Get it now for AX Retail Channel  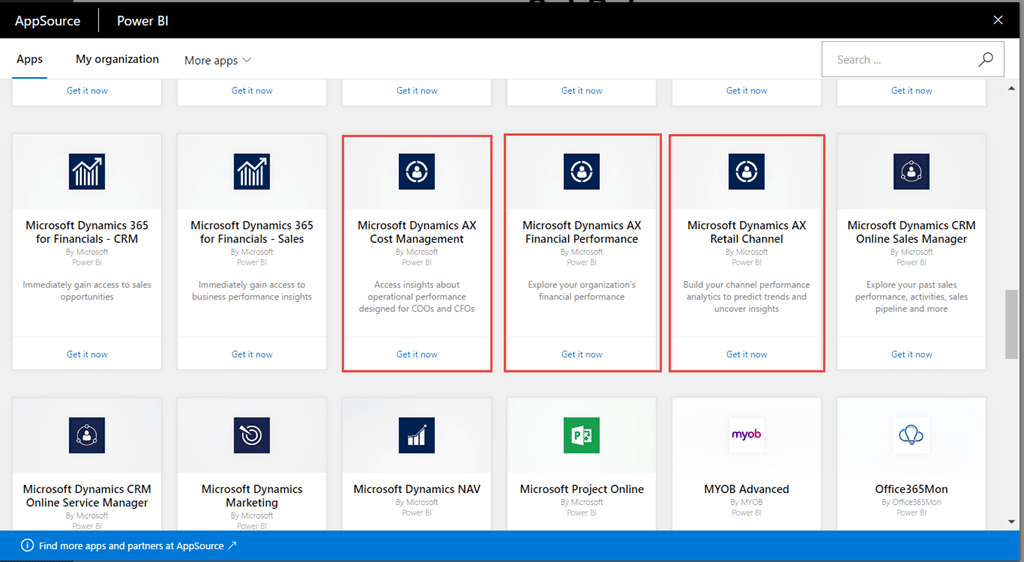click(746, 354)
